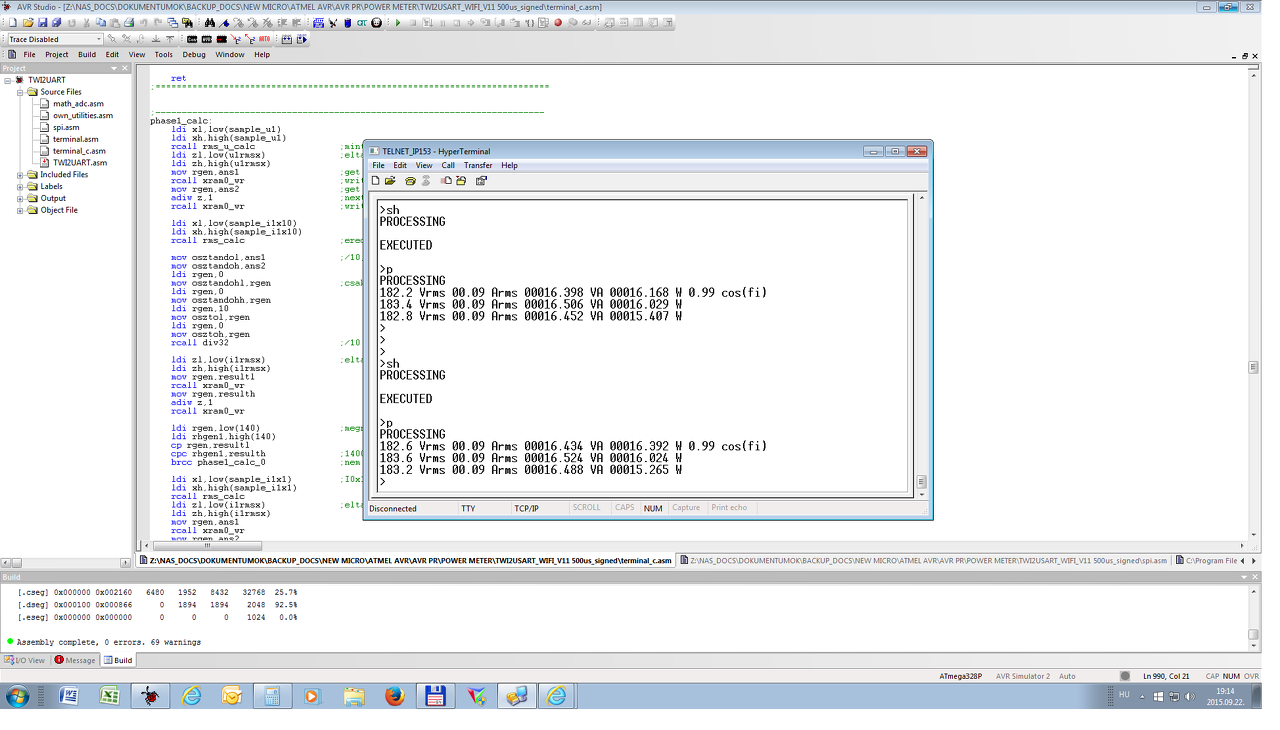
Task: Select terminal.asm in project tree
Action: point(75,139)
